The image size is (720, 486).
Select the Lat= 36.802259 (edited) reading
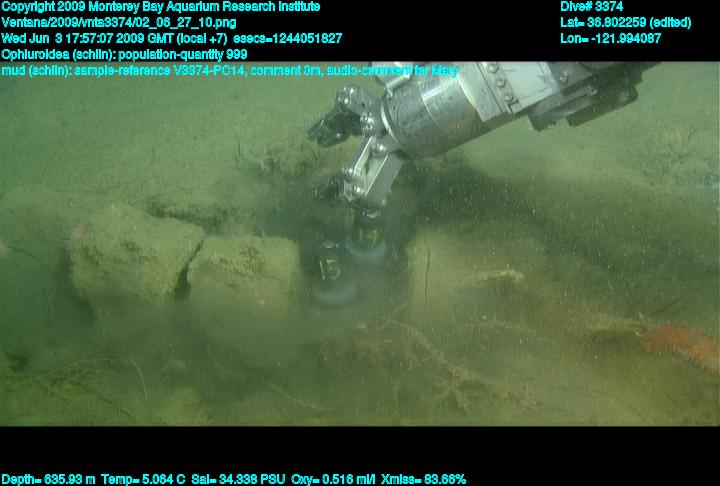coord(625,23)
